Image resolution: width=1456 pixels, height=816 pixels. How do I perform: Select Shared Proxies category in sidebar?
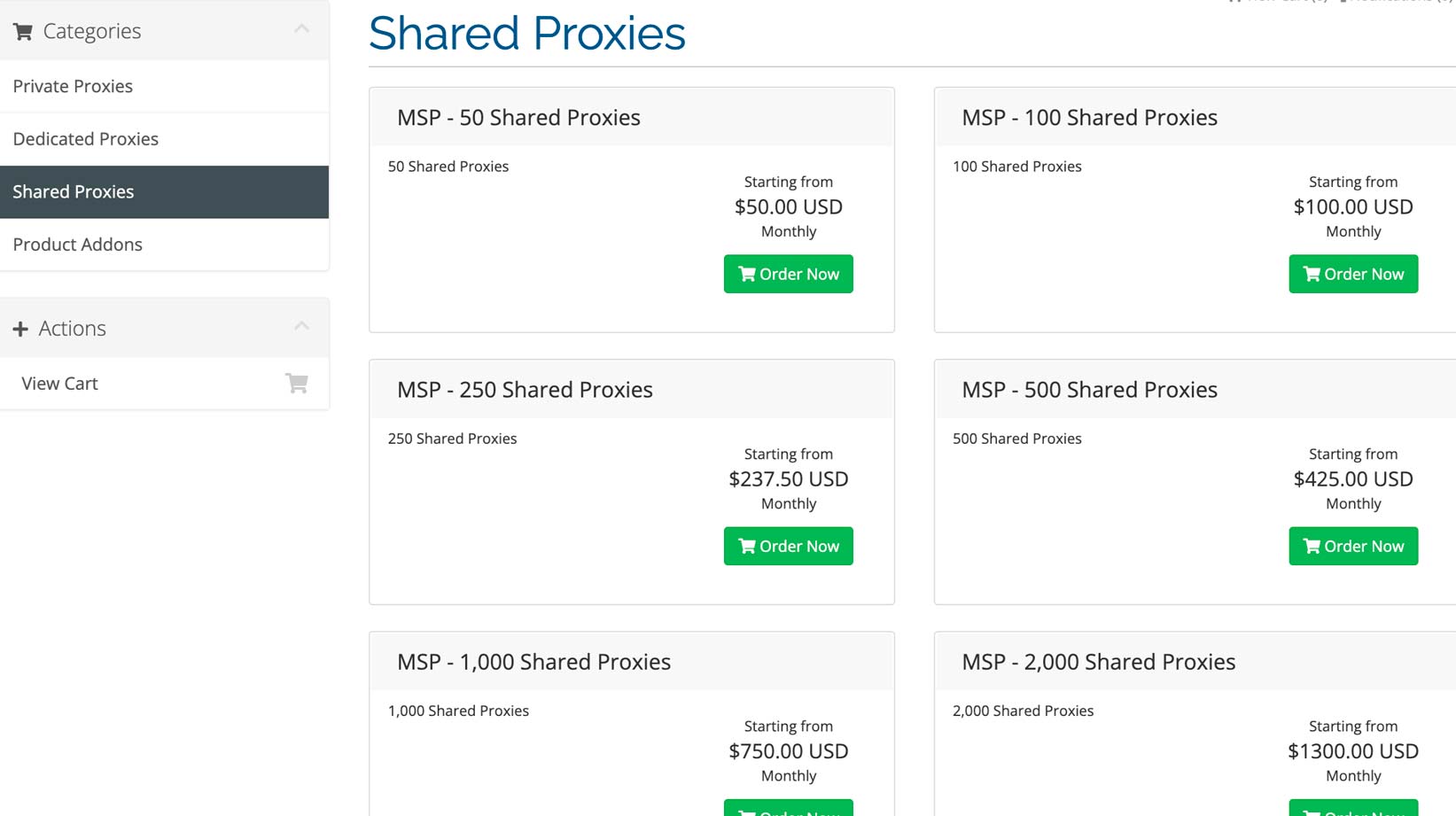74,191
